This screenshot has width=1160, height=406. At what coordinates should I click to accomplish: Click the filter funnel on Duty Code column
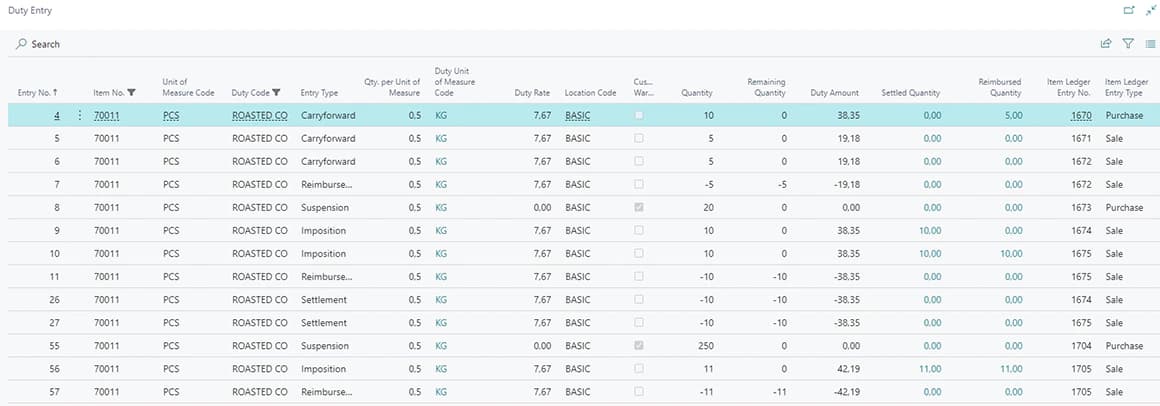tap(276, 93)
